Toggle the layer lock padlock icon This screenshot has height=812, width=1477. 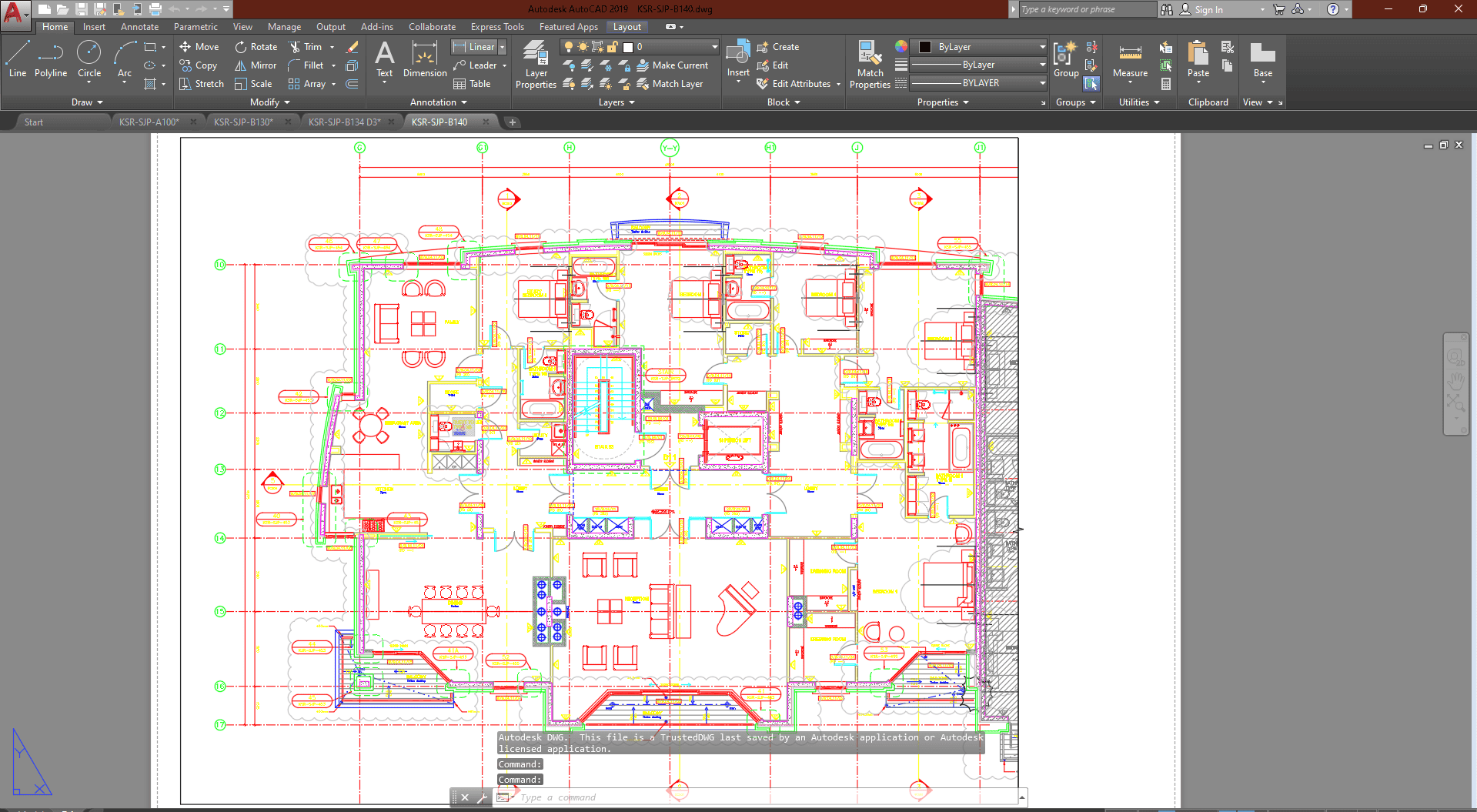tap(613, 47)
